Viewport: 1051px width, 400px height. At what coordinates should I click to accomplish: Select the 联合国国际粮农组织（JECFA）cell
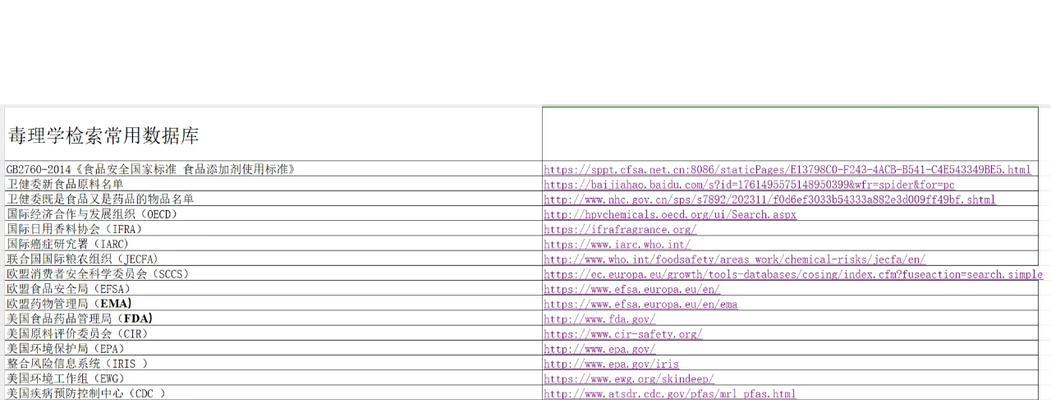[273, 259]
